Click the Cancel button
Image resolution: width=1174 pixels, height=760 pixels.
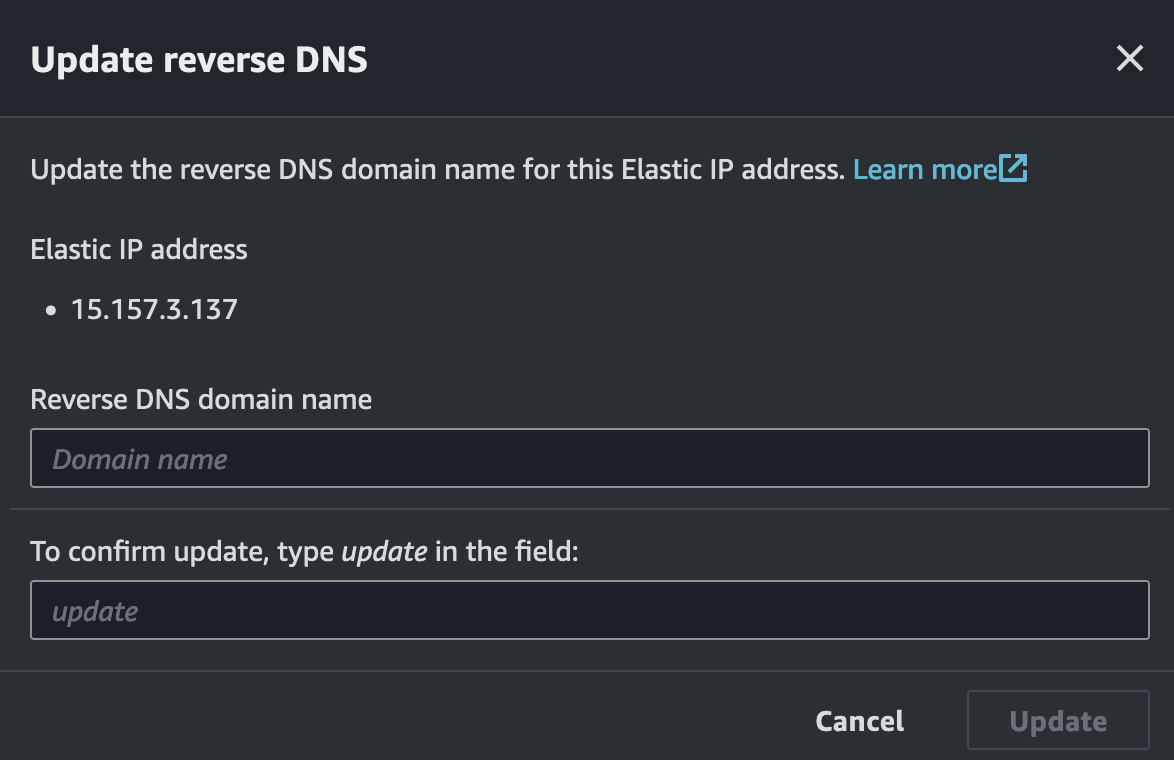[x=858, y=720]
